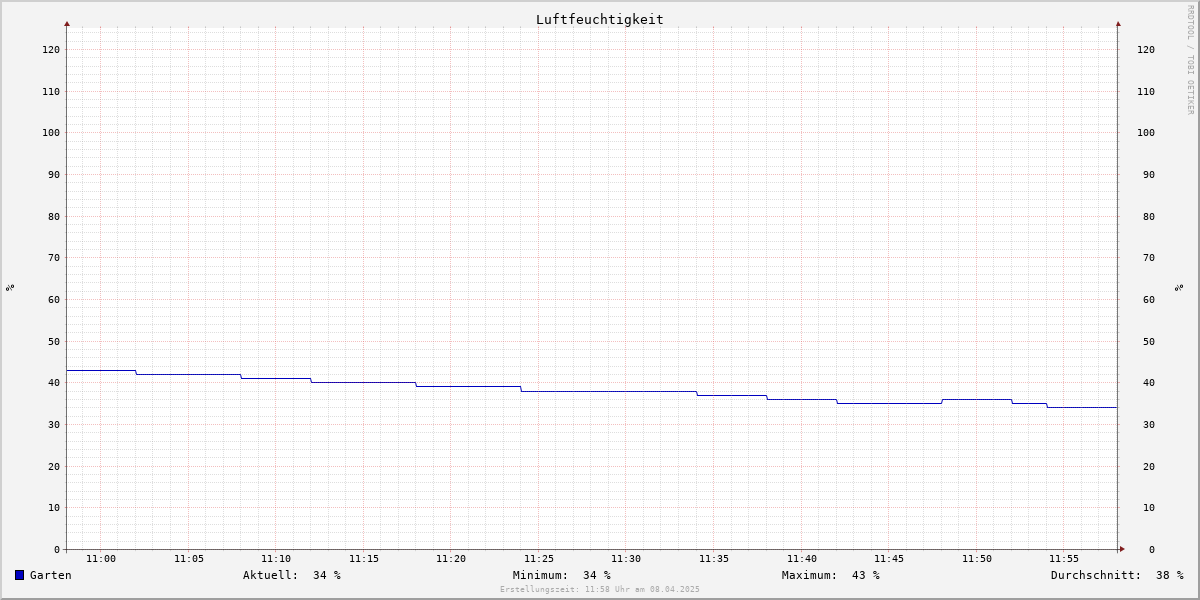
Task: Select the 11:15 time axis label
Action: click(x=364, y=559)
